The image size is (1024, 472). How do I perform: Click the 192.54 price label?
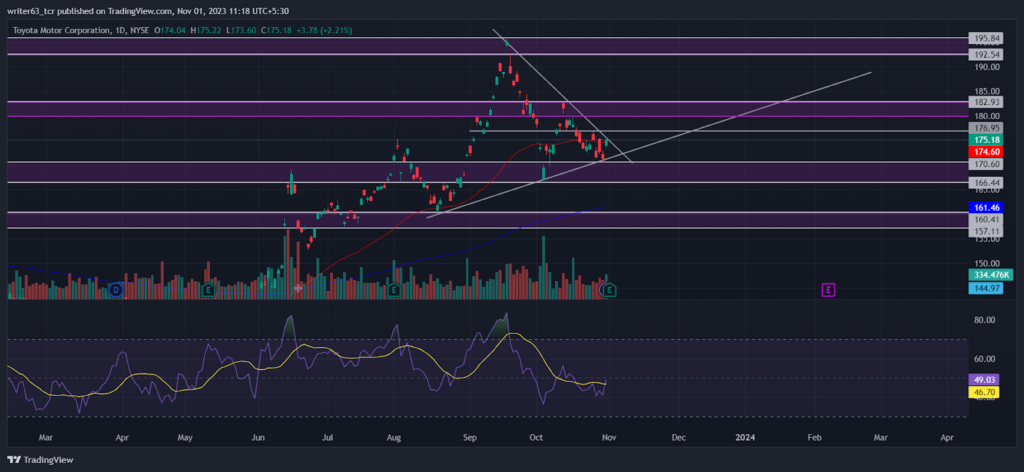click(x=986, y=54)
